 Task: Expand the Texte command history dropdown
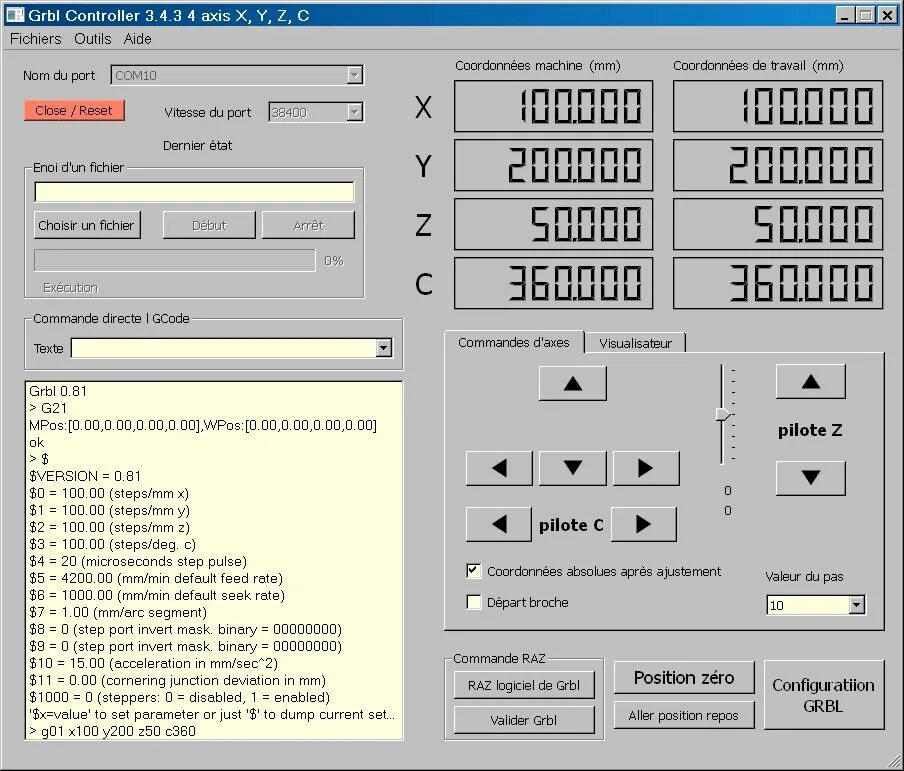tap(383, 348)
